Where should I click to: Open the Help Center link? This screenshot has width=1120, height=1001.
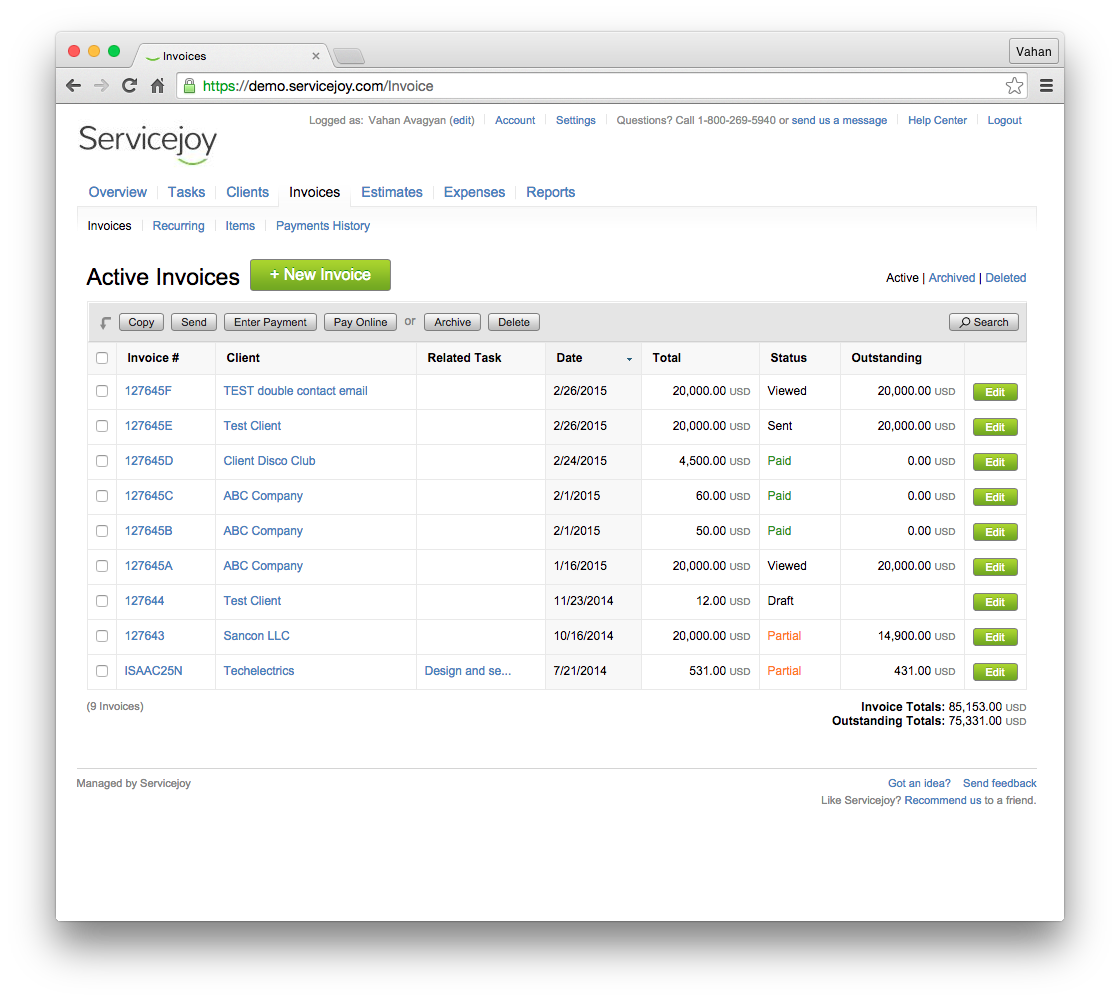pos(937,120)
